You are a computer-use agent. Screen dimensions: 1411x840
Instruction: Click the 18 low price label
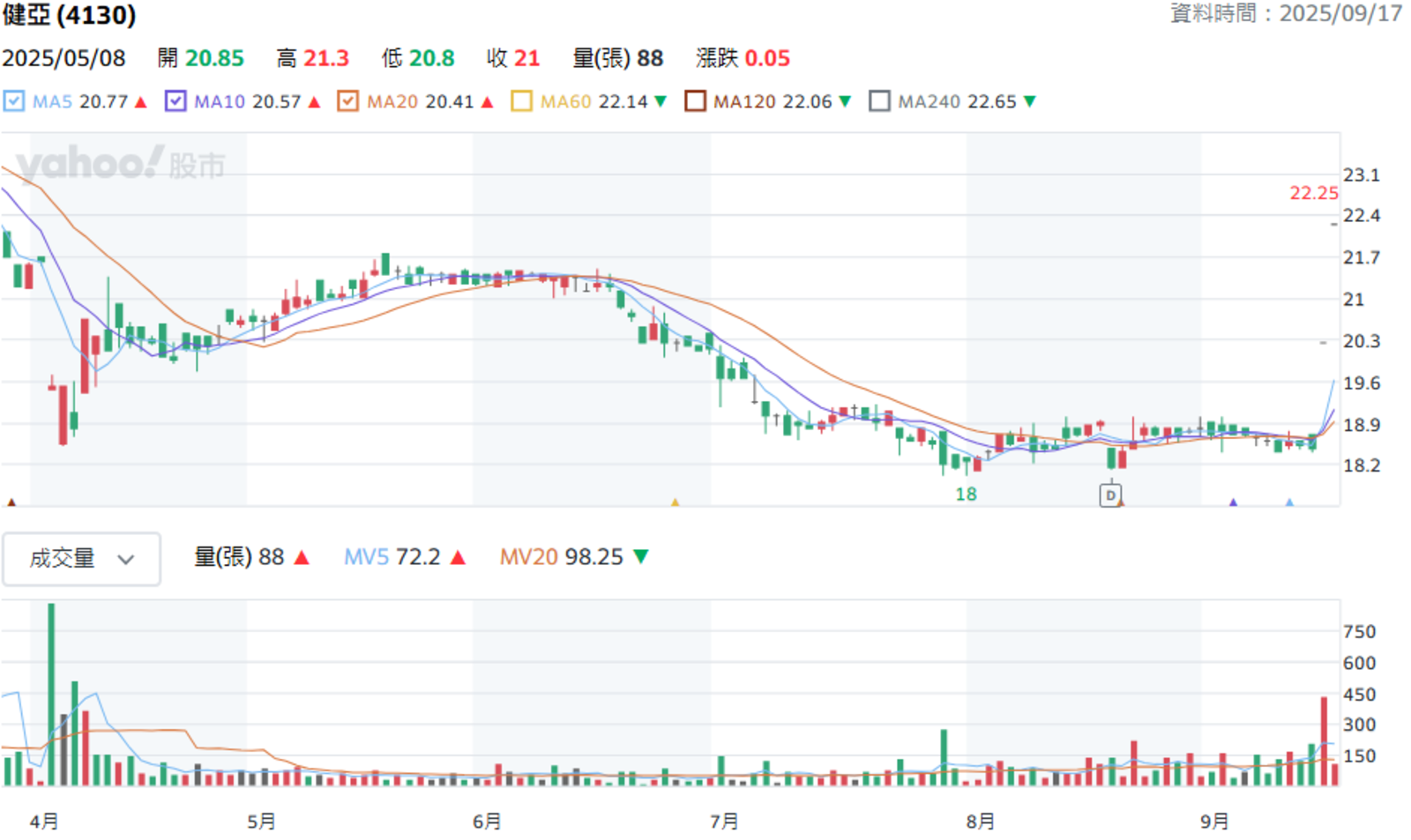(x=966, y=494)
